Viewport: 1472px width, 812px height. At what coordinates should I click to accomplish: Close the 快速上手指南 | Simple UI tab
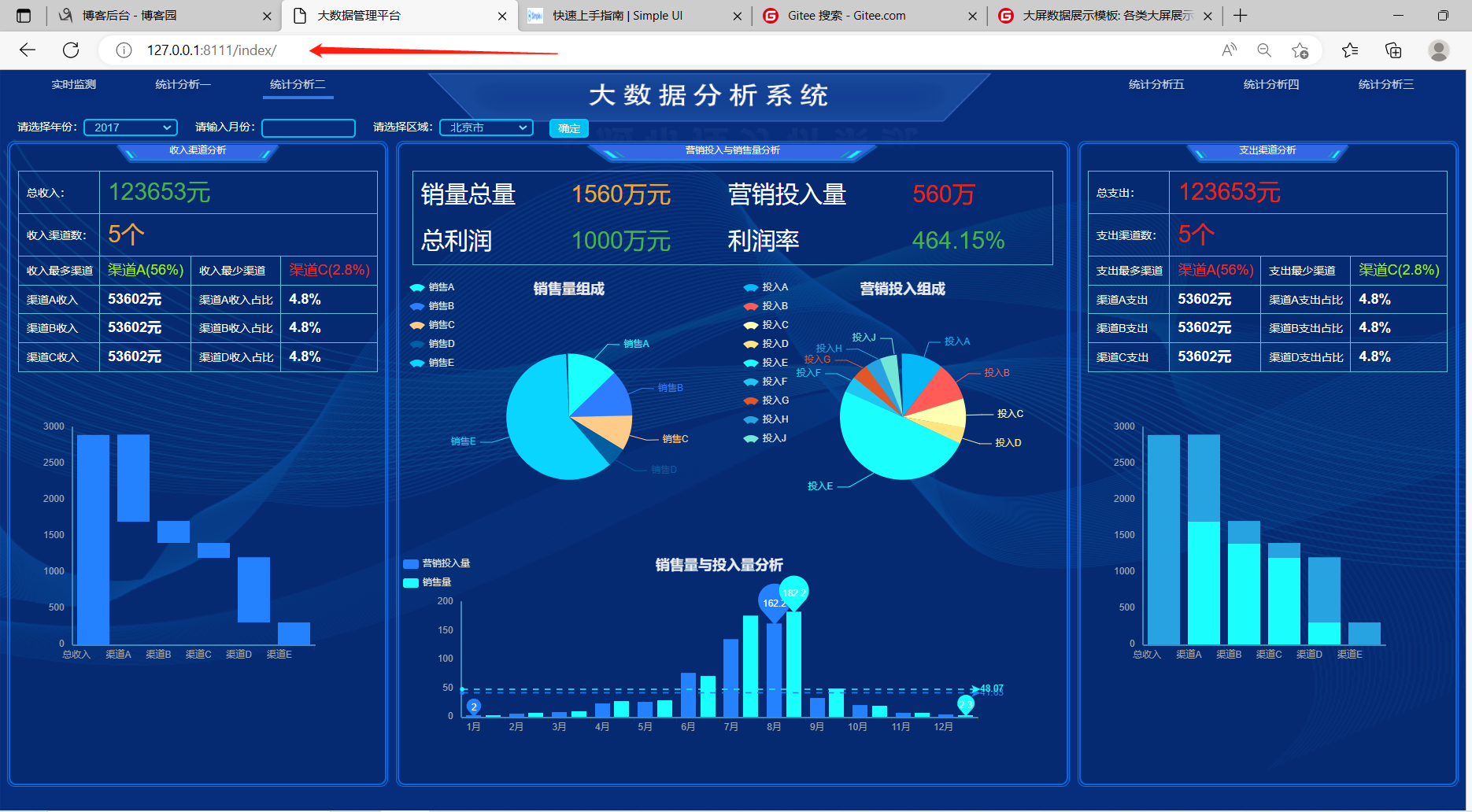pos(738,16)
